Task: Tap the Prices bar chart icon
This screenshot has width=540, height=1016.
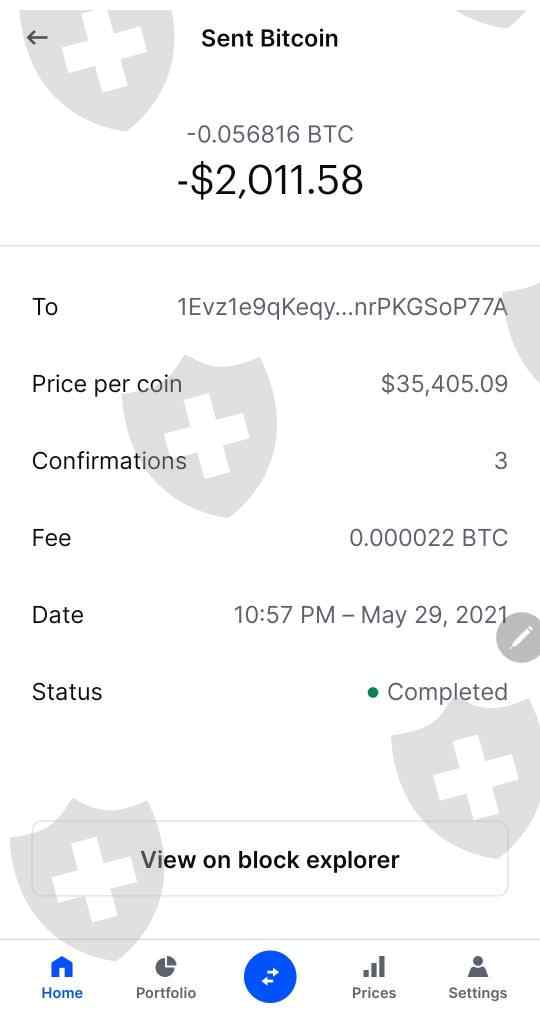Action: pos(374,967)
